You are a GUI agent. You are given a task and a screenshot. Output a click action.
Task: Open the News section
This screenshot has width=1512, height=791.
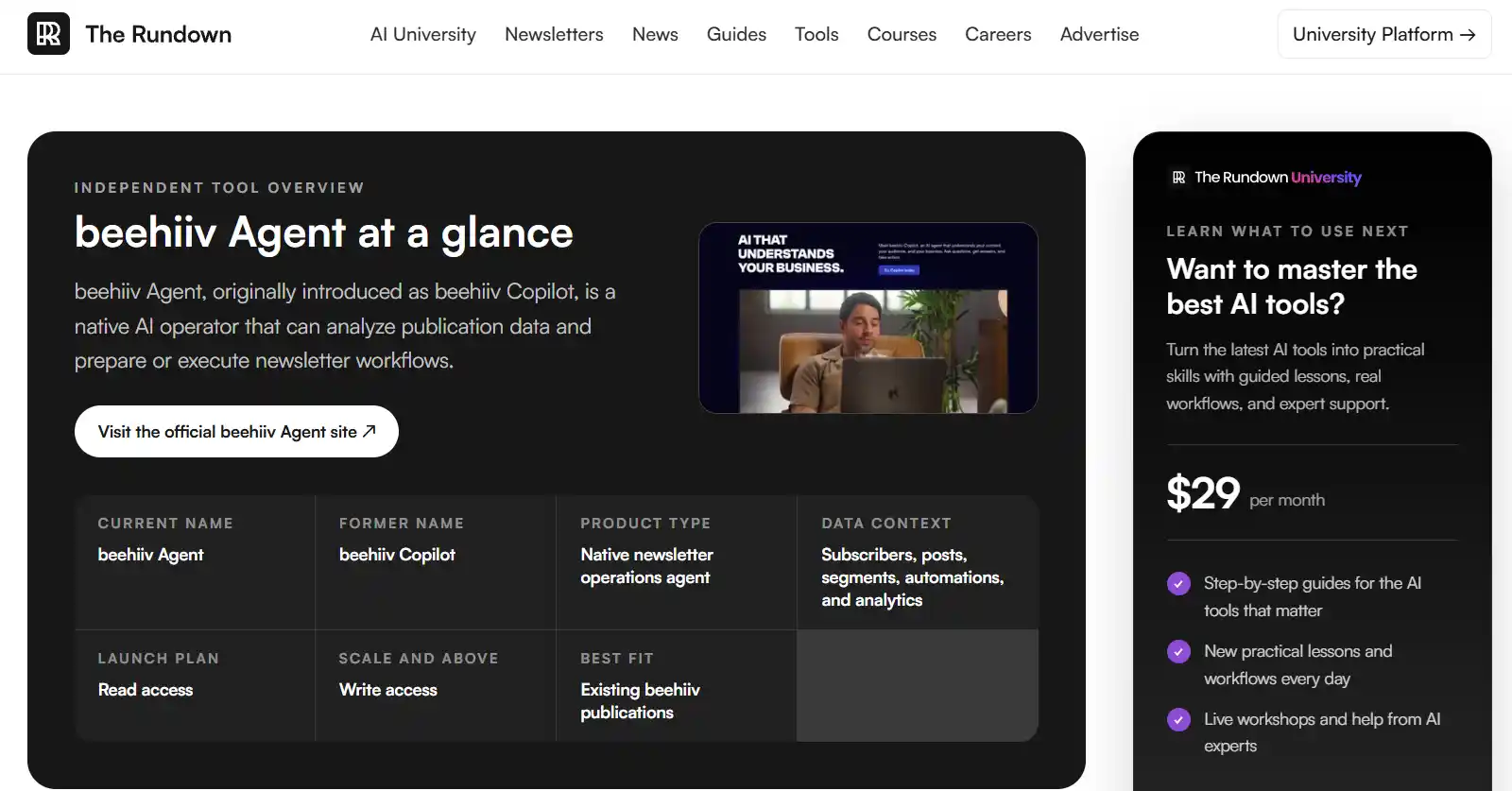tap(655, 34)
